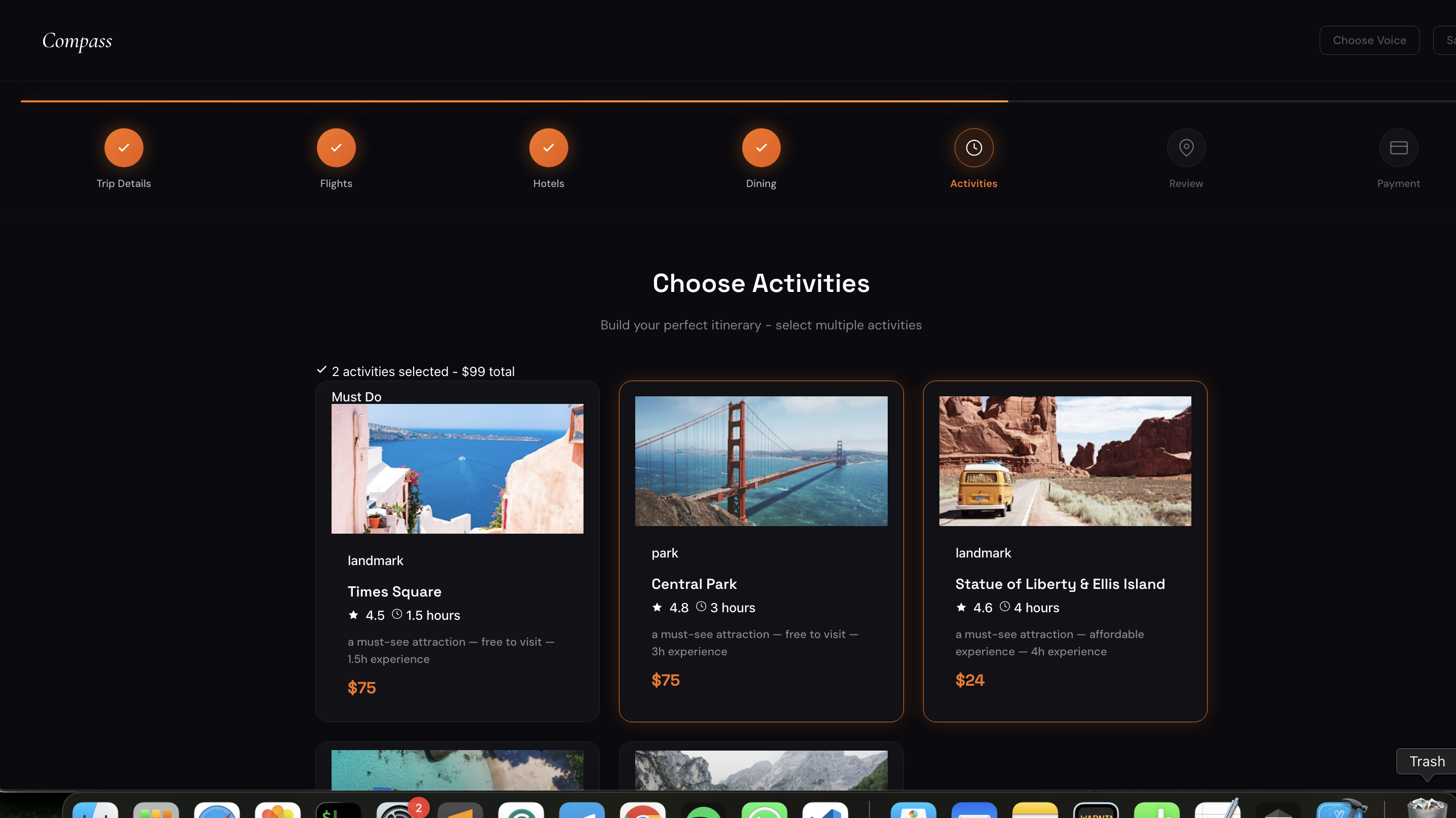
Task: Click the Golden Gate Bridge photo thumbnail
Action: (761, 460)
